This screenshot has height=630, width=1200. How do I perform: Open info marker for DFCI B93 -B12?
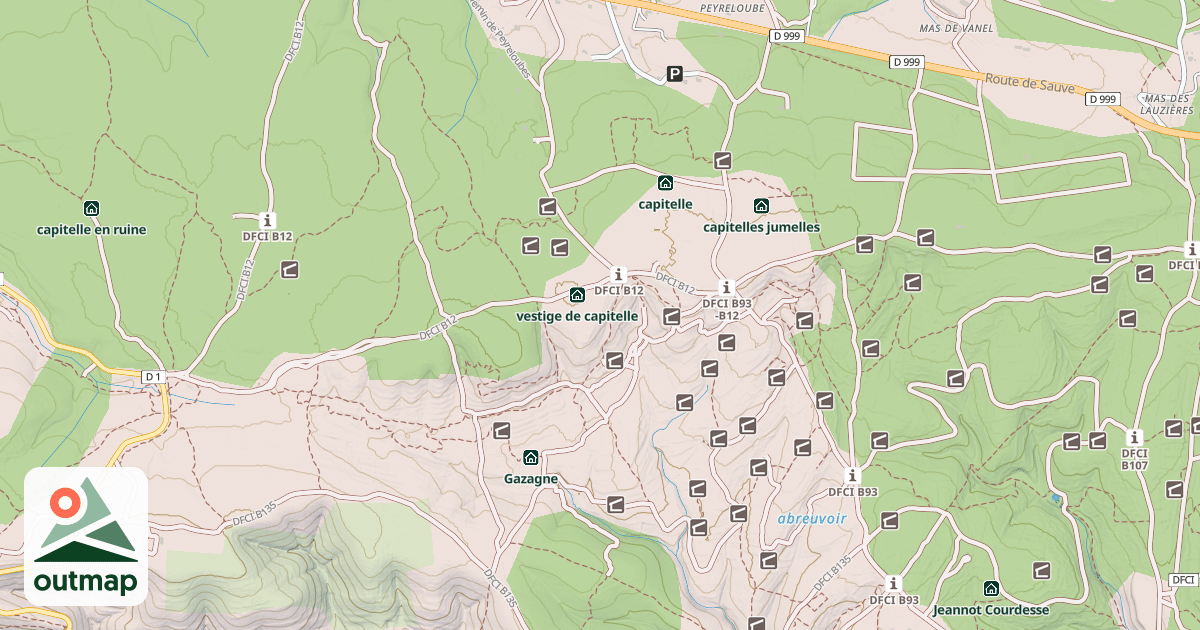tap(727, 287)
